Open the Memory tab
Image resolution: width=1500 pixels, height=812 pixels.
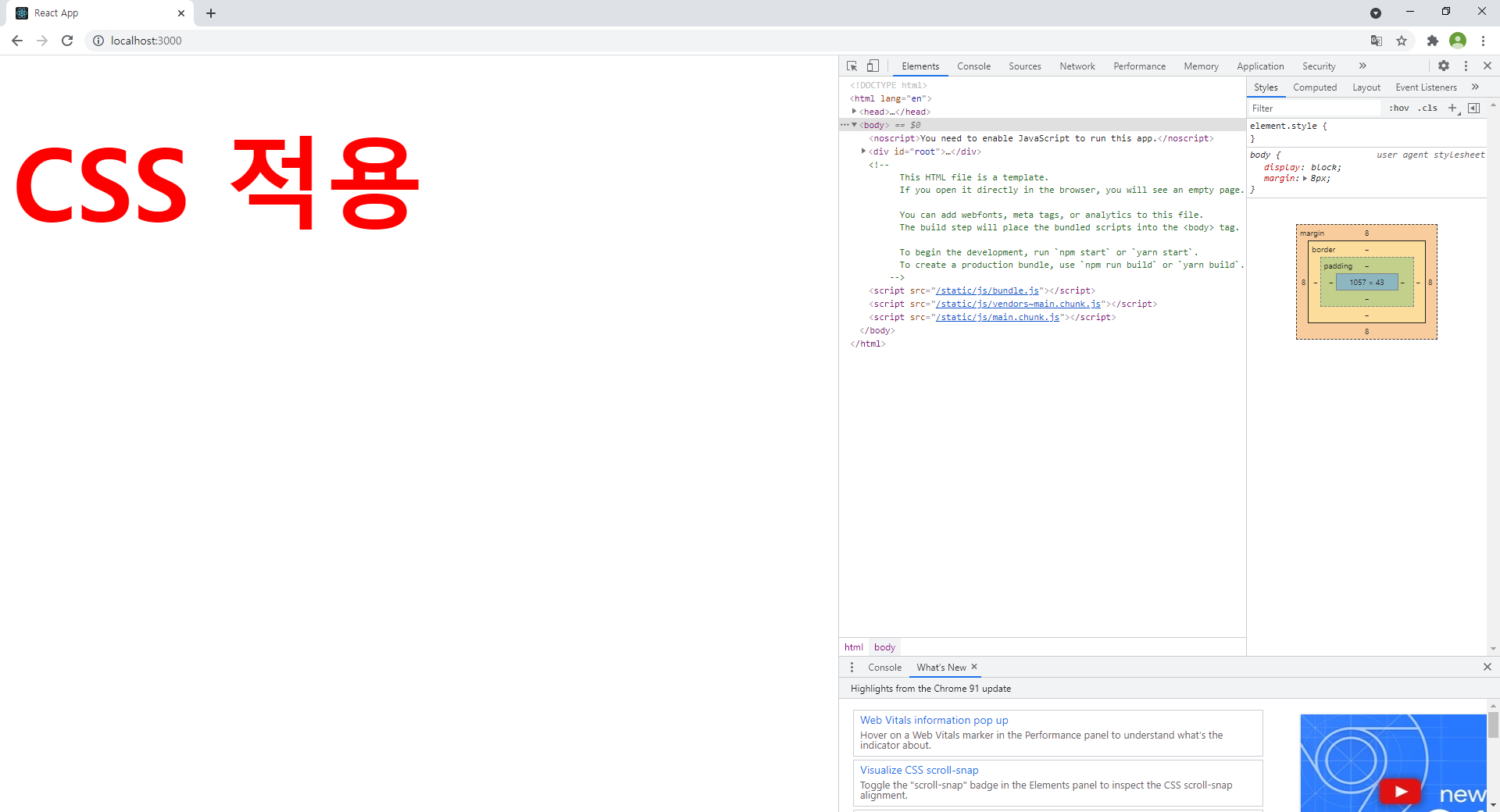[x=1201, y=66]
